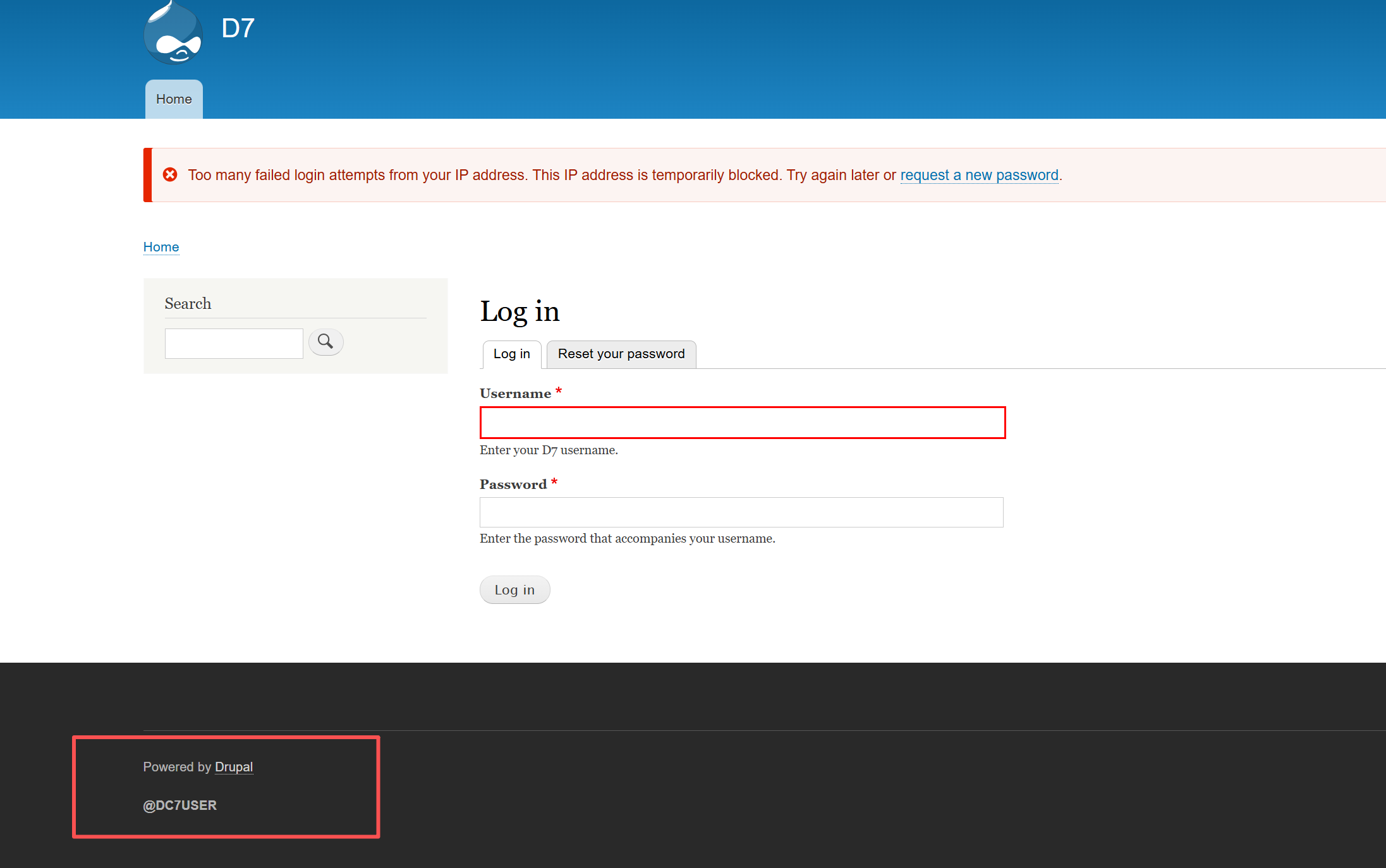1386x868 pixels.
Task: Open the Reset your password tab
Action: click(621, 354)
